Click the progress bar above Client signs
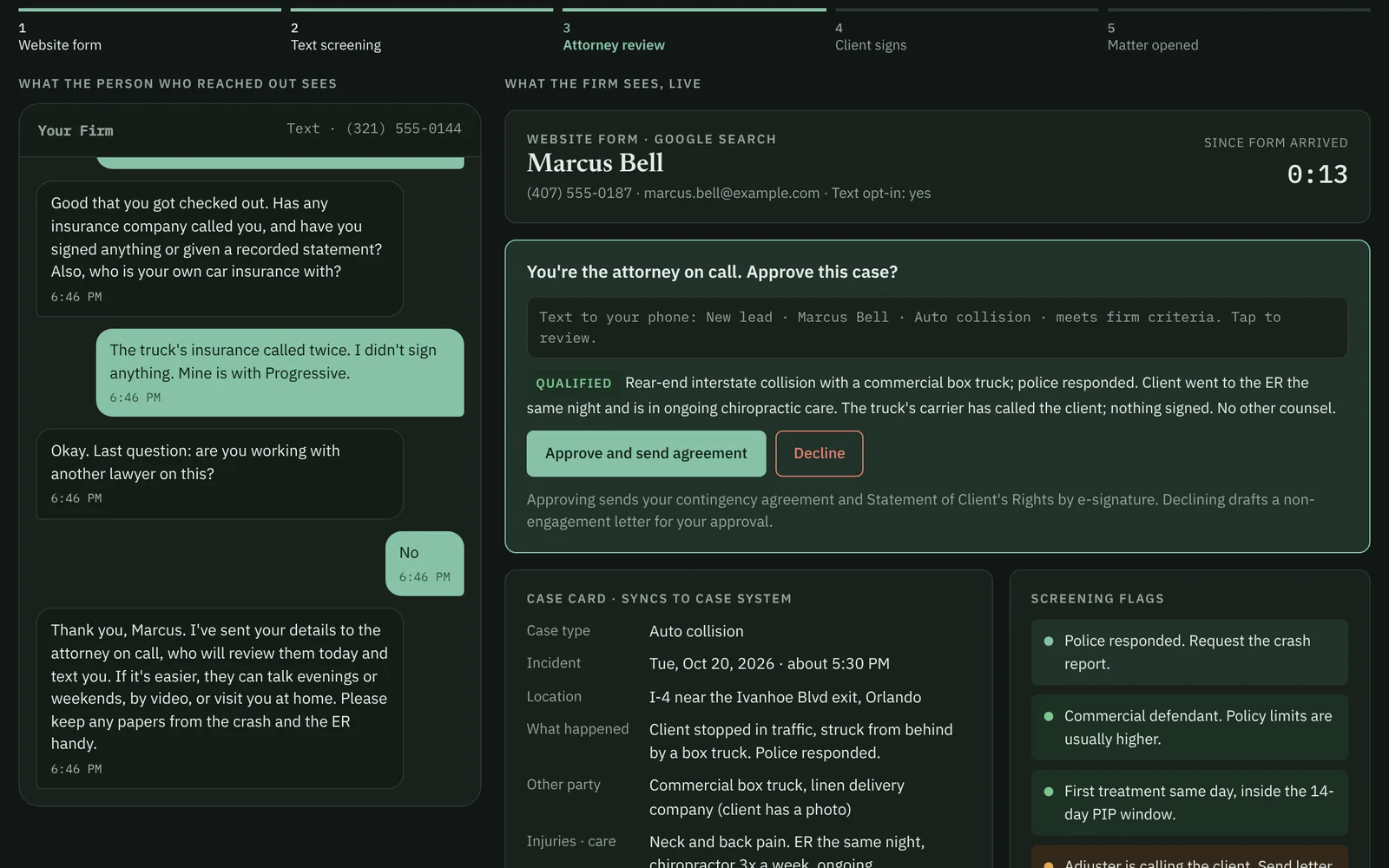Screen dimensions: 1389x868 pos(966,10)
